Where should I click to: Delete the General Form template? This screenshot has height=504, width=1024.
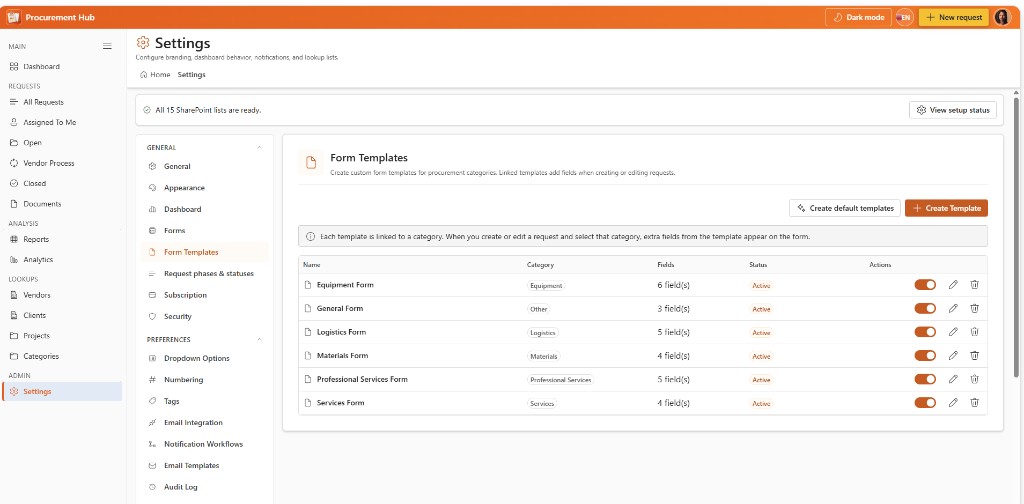974,308
